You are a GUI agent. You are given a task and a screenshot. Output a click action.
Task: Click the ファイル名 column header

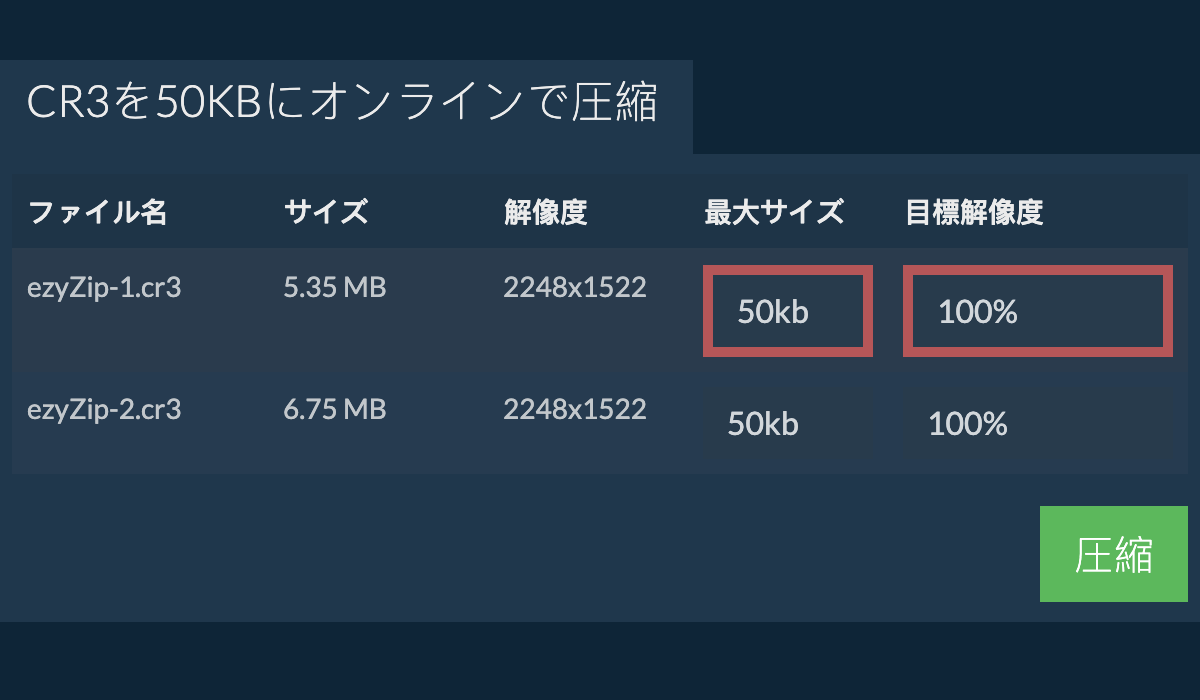pos(97,212)
